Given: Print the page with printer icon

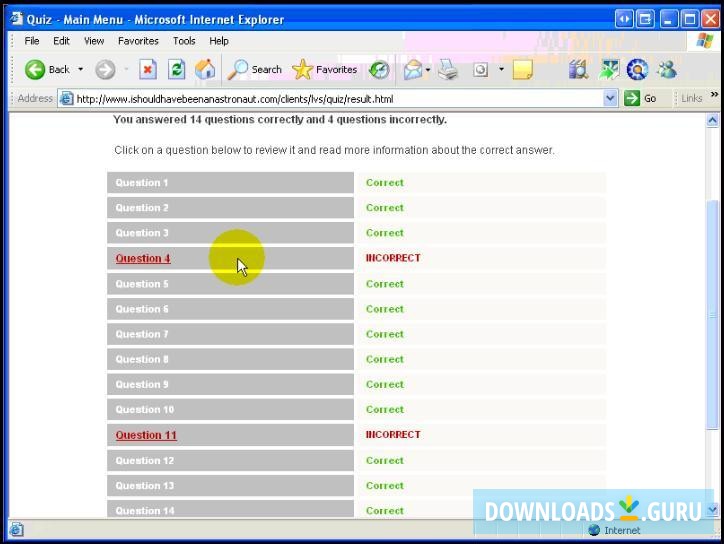Looking at the screenshot, I should pos(447,70).
